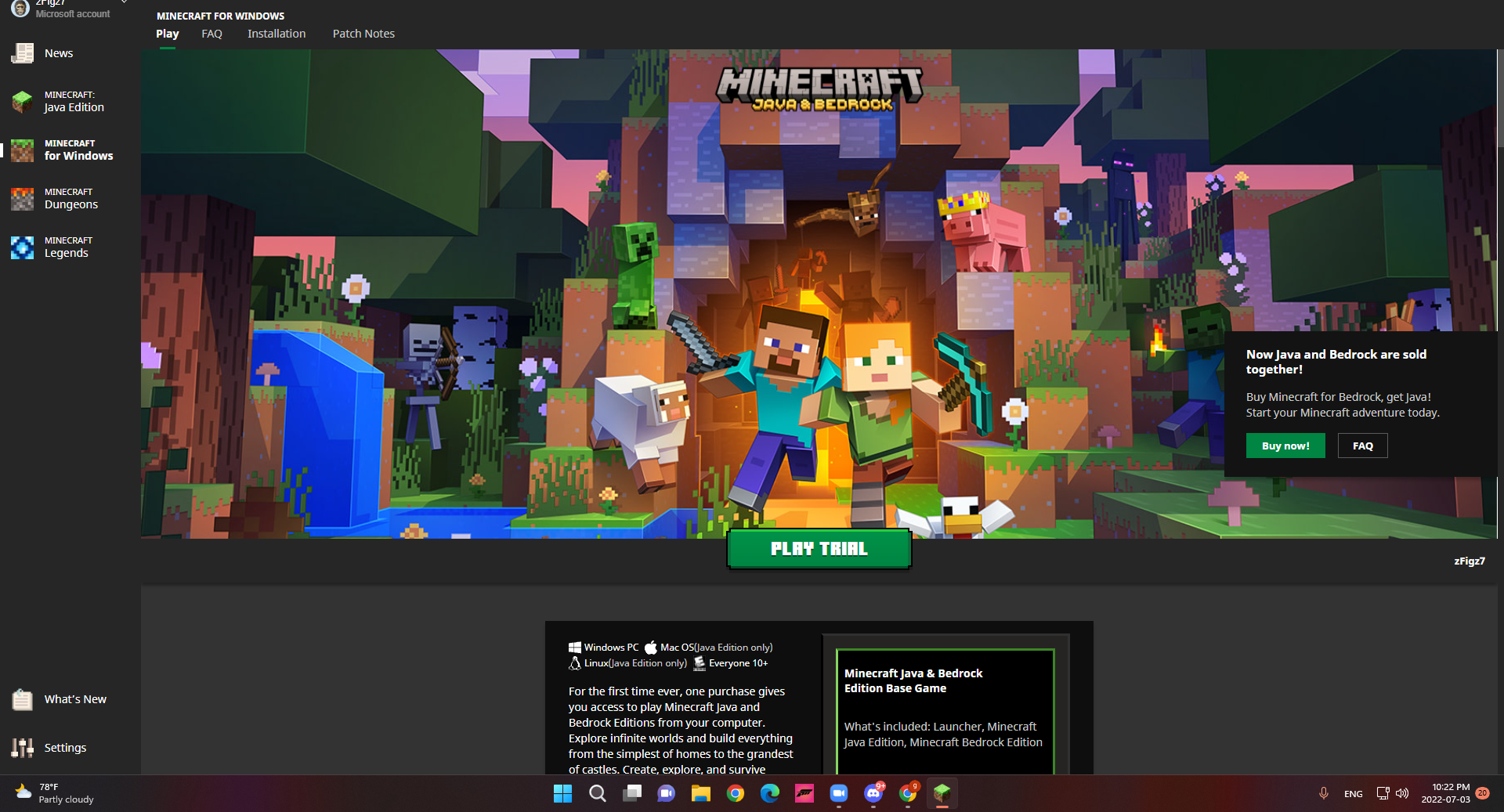
Task: Click the "Mac OS(Java Edition only)" label
Action: pyautogui.click(x=708, y=648)
